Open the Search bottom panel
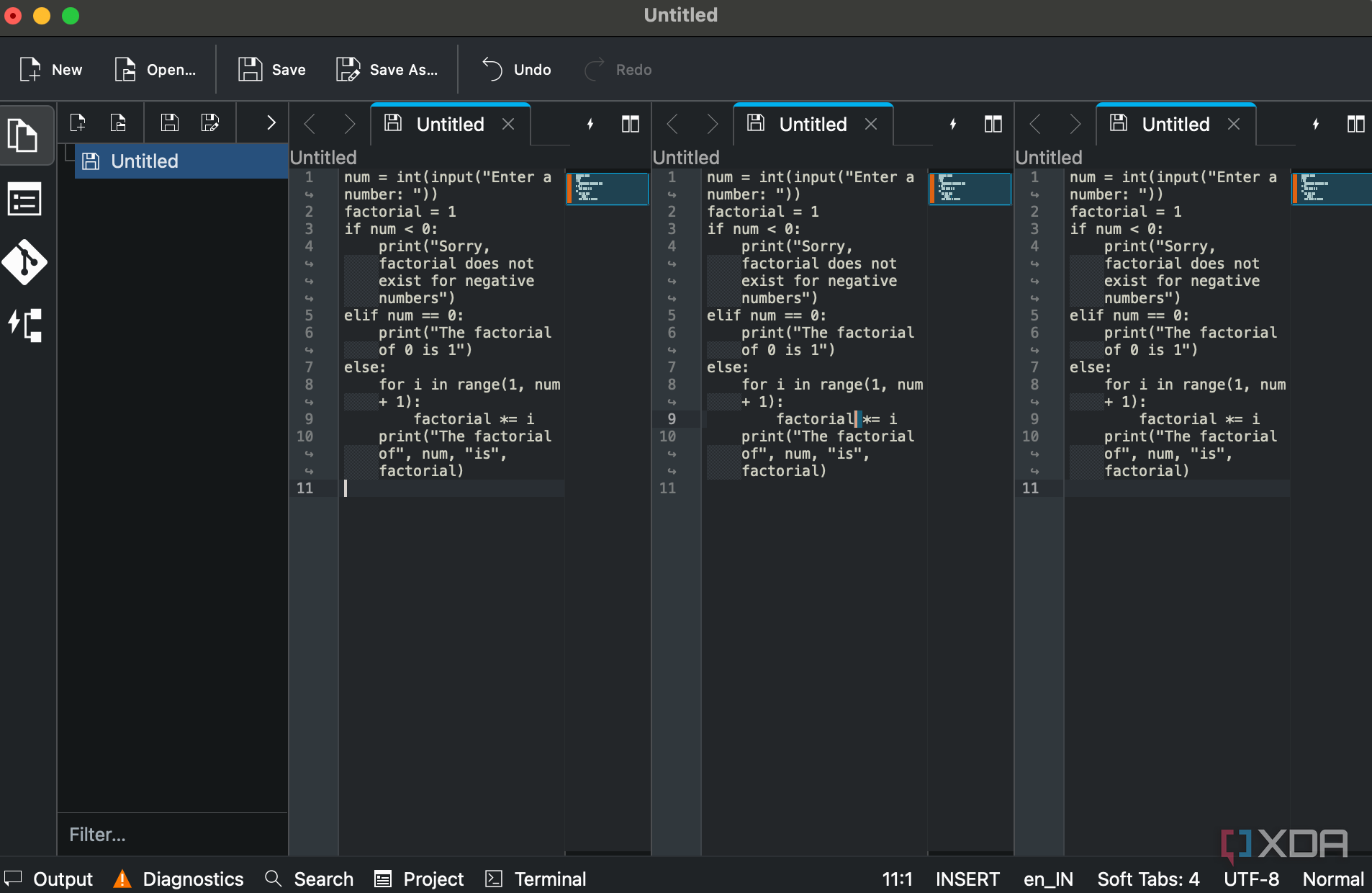This screenshot has height=893, width=1372. [x=310, y=879]
